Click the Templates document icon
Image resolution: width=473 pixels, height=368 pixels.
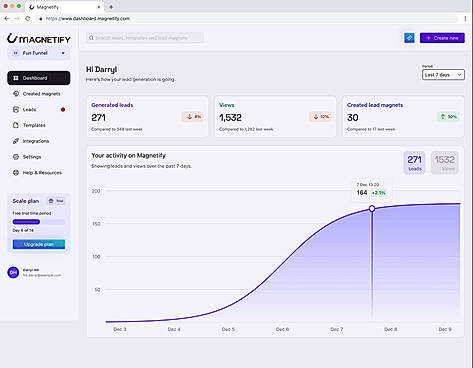(x=16, y=125)
